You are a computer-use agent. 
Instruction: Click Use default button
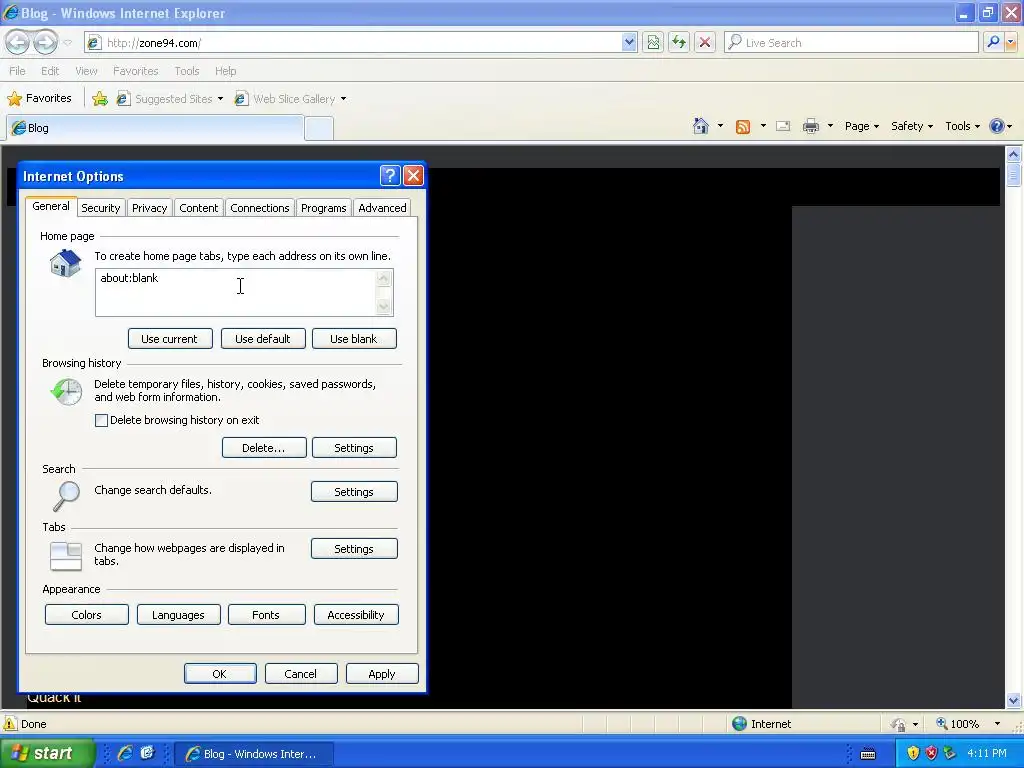[263, 339]
